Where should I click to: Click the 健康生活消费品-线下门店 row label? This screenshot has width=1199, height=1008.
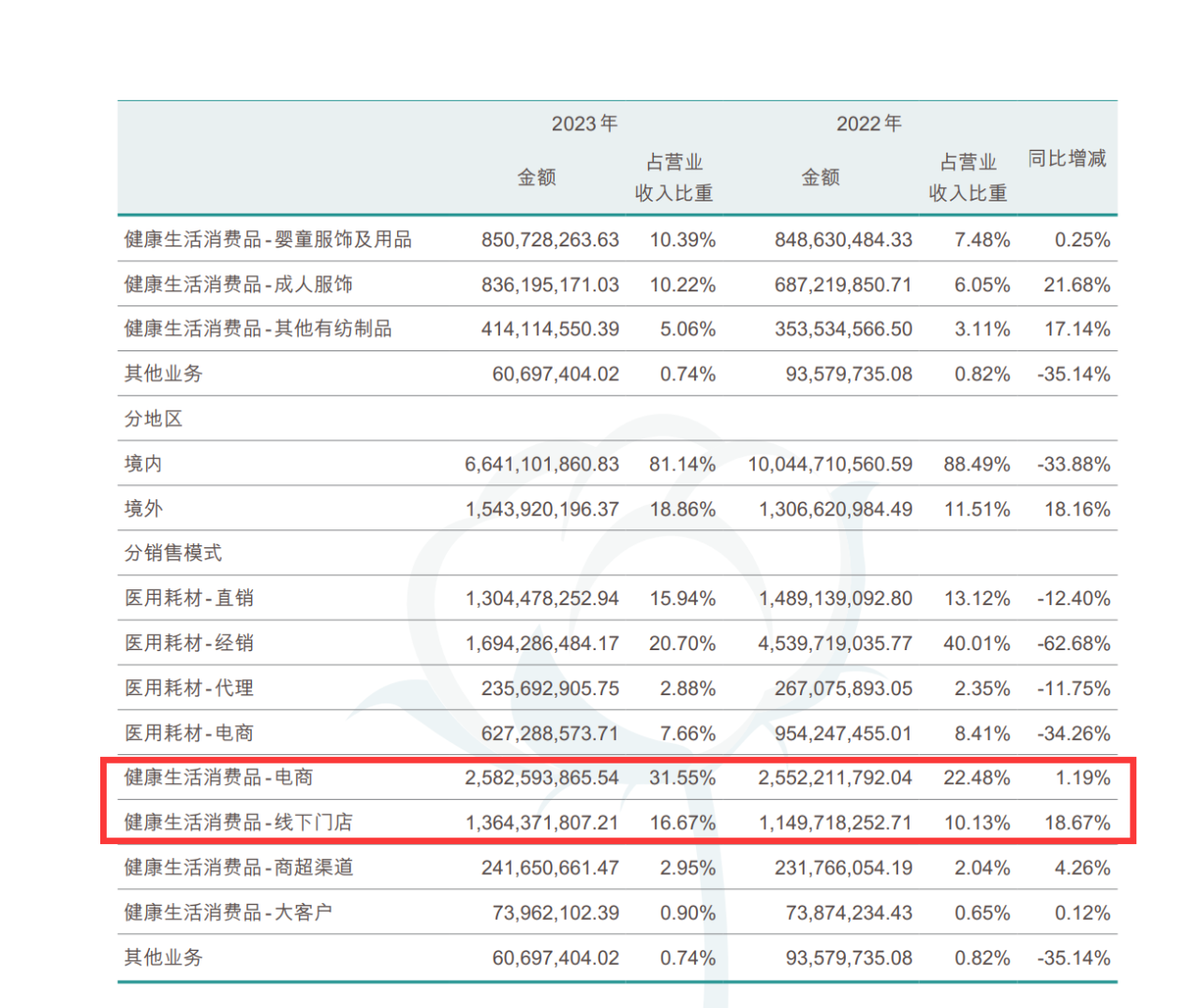[x=238, y=823]
